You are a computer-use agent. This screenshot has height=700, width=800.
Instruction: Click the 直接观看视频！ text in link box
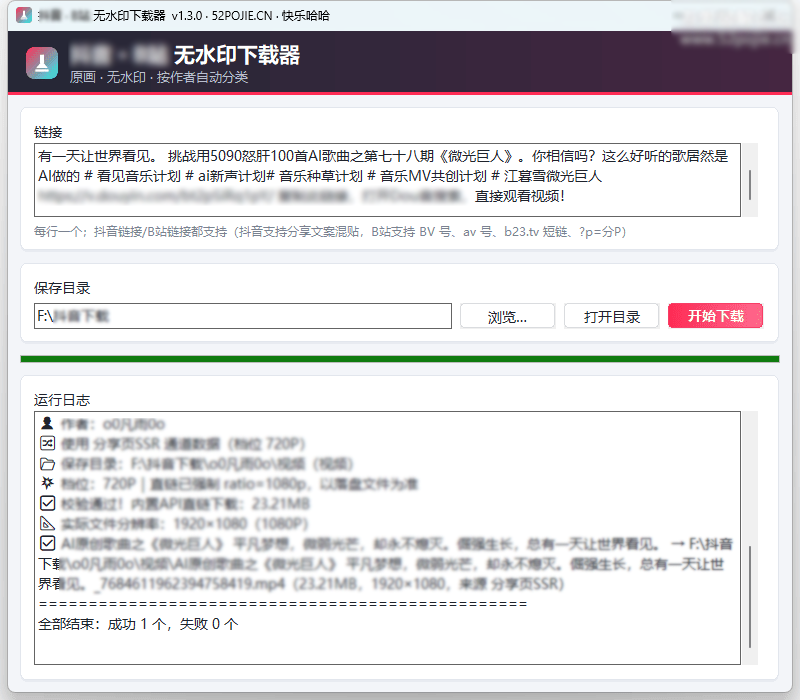click(520, 196)
